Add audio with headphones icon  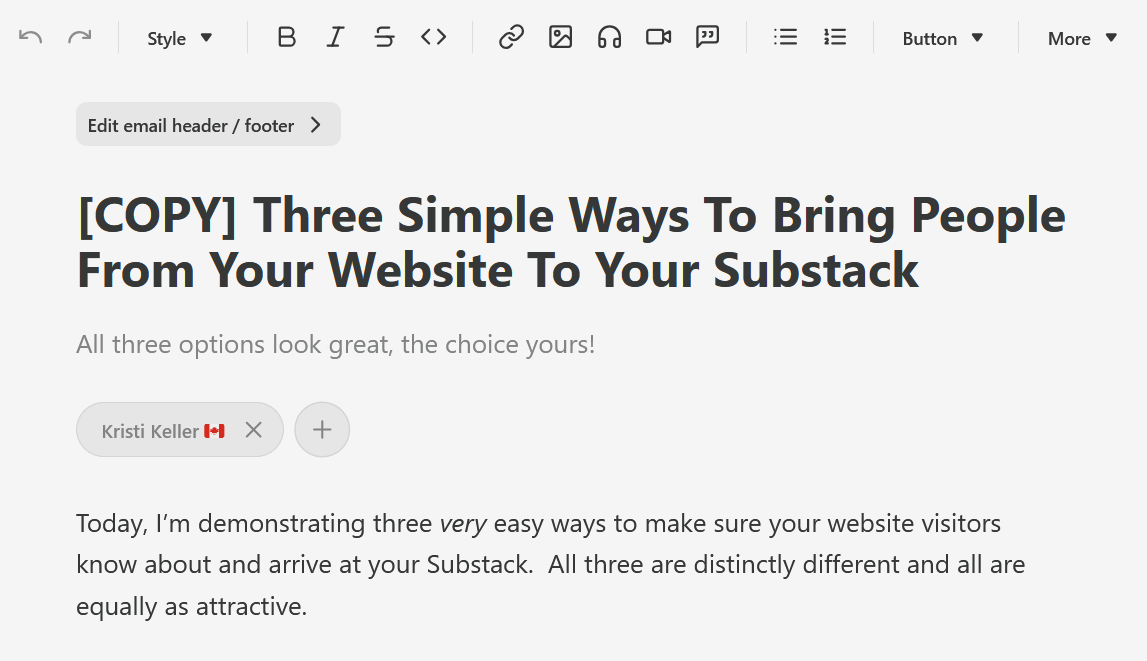coord(609,37)
